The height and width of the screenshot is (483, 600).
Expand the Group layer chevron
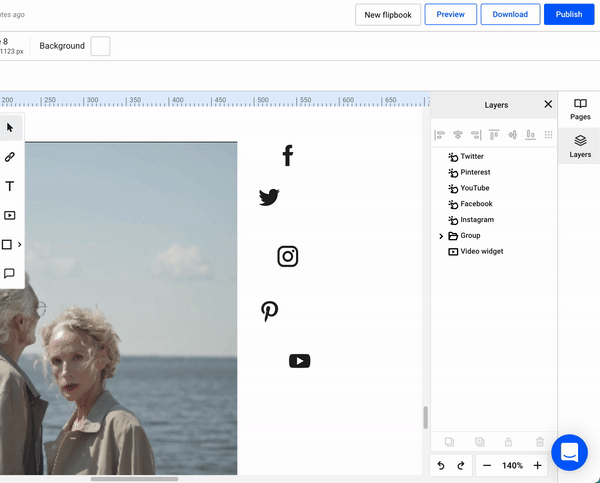click(441, 236)
